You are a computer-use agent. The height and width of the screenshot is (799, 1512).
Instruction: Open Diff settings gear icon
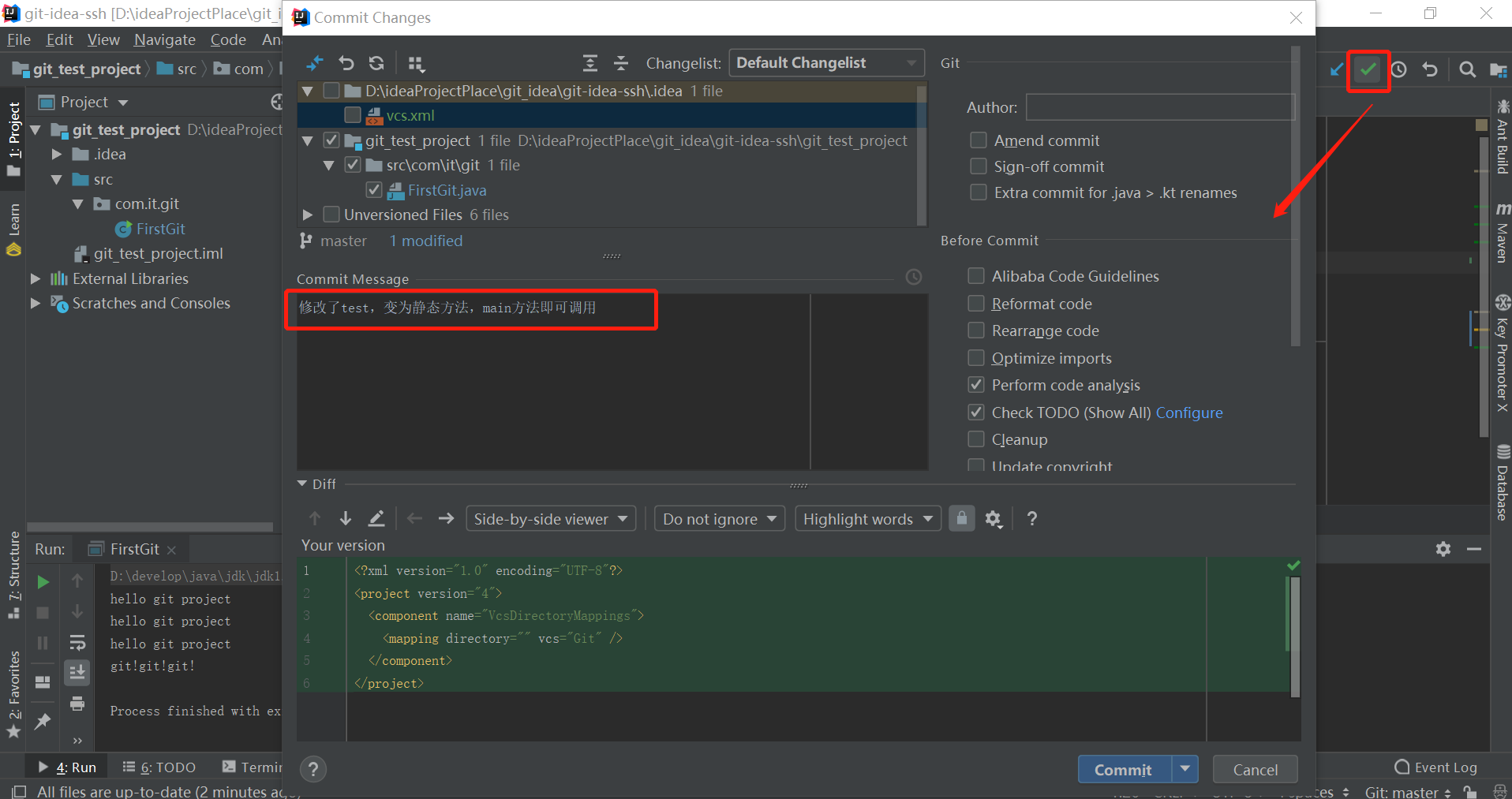[x=994, y=518]
